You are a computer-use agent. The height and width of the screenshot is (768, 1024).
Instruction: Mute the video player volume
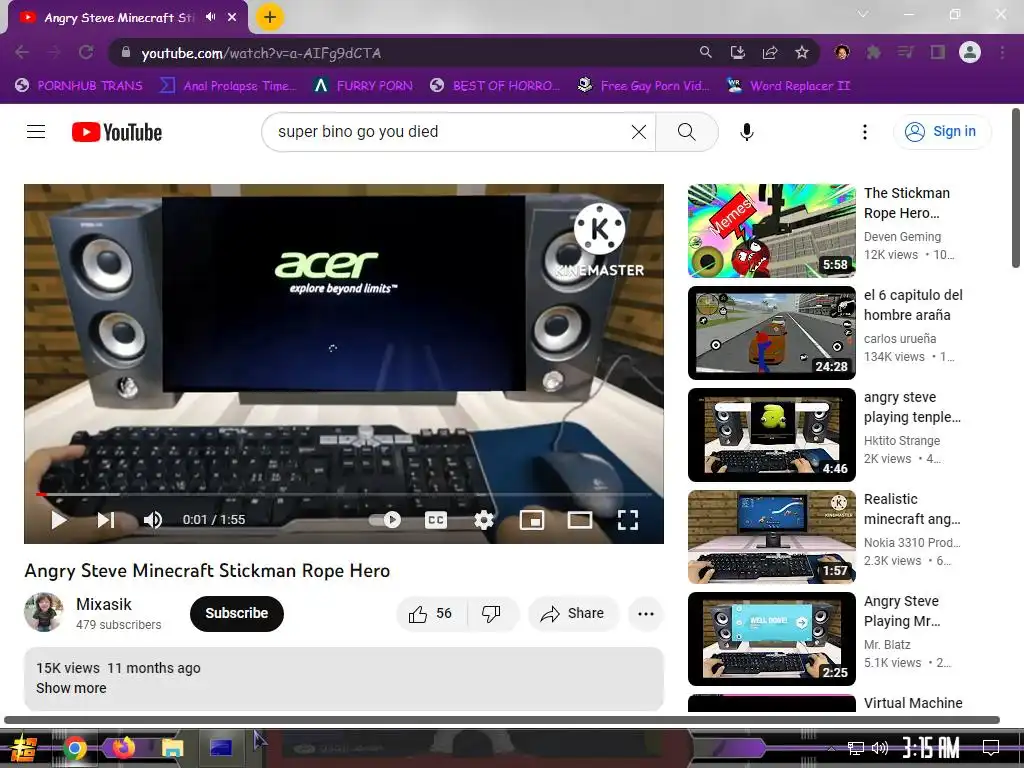coord(153,520)
